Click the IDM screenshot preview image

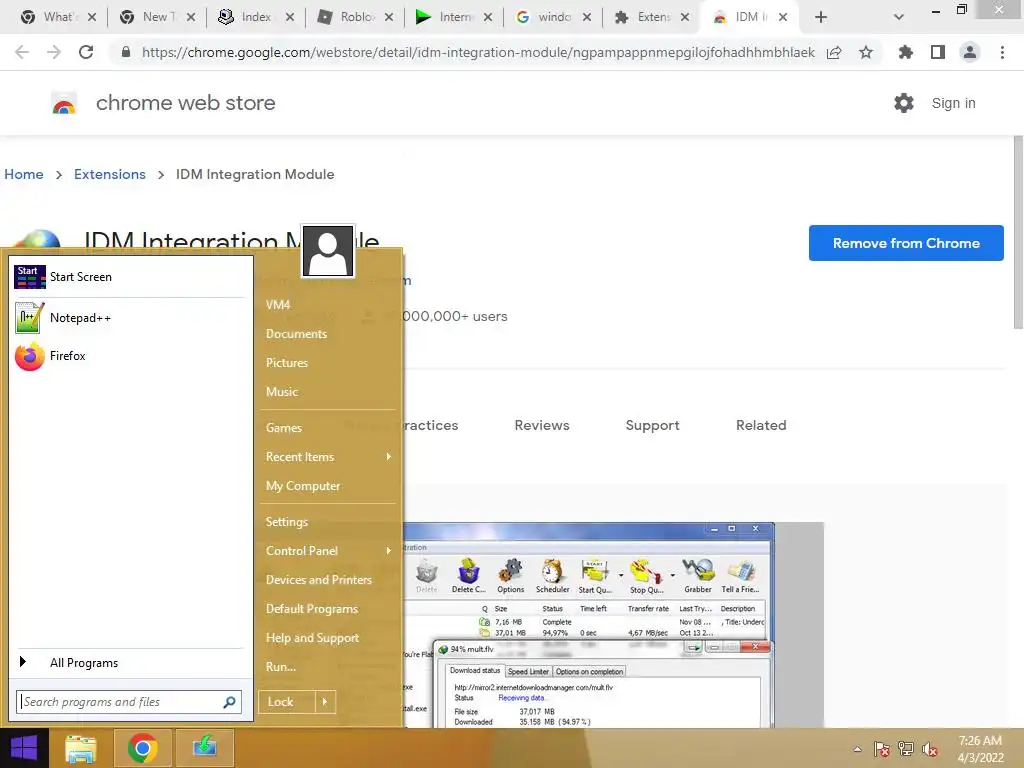(614, 625)
